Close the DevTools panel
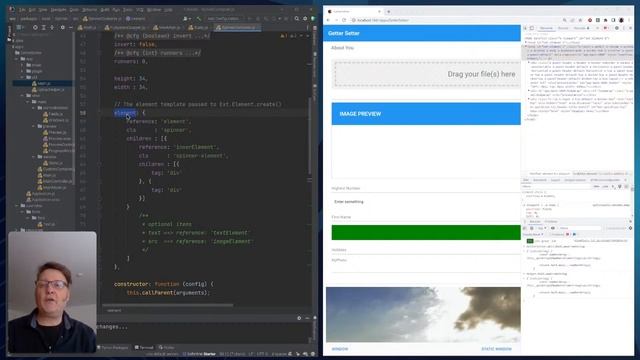This screenshot has height=360, width=640. pyautogui.click(x=631, y=28)
